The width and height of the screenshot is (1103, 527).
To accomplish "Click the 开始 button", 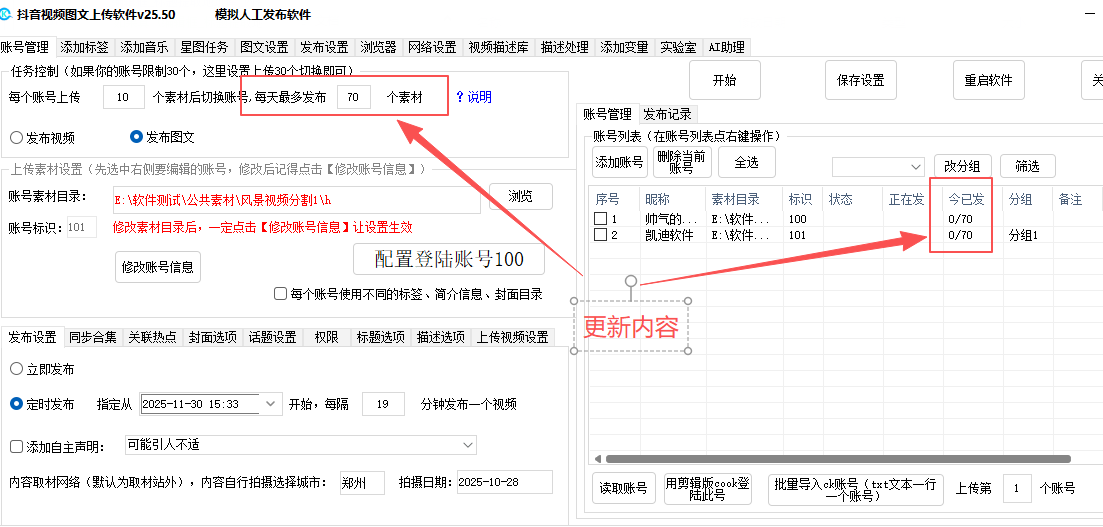I will click(725, 80).
